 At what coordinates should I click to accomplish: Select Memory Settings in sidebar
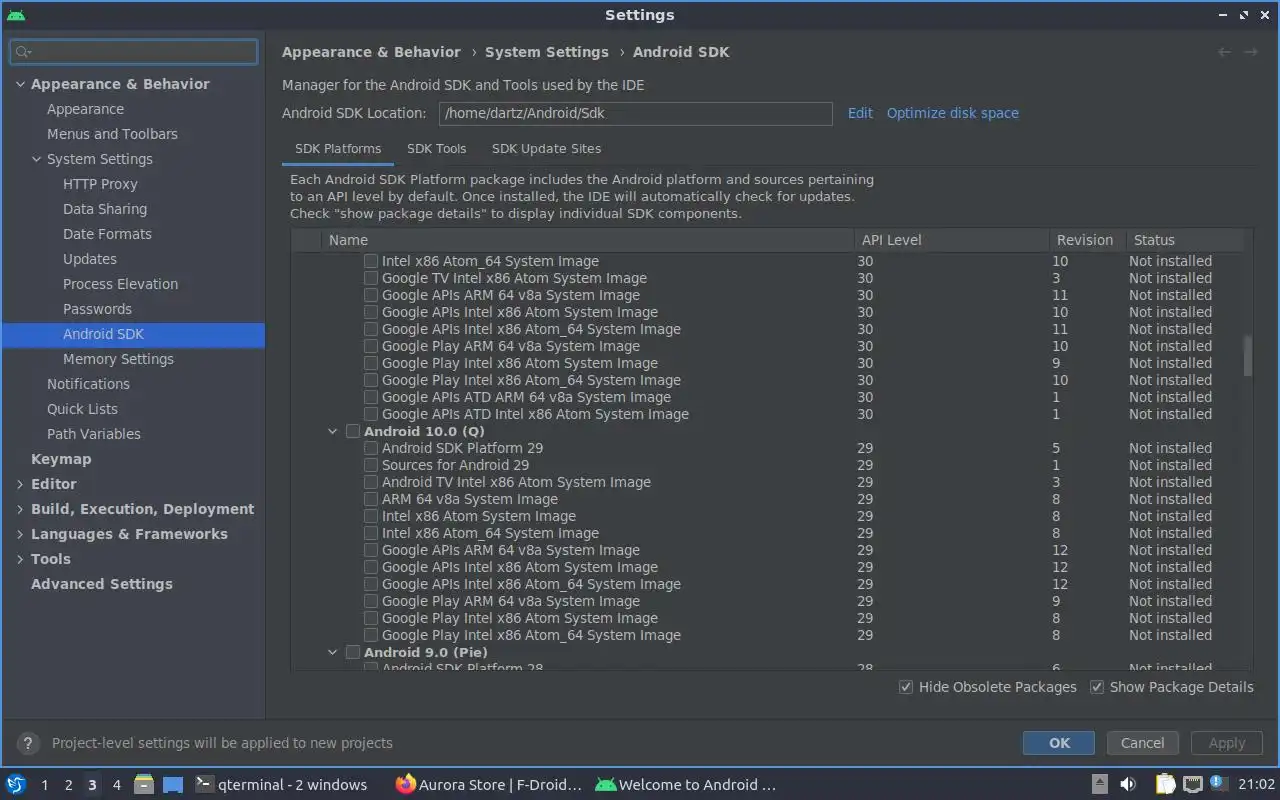[x=118, y=359]
